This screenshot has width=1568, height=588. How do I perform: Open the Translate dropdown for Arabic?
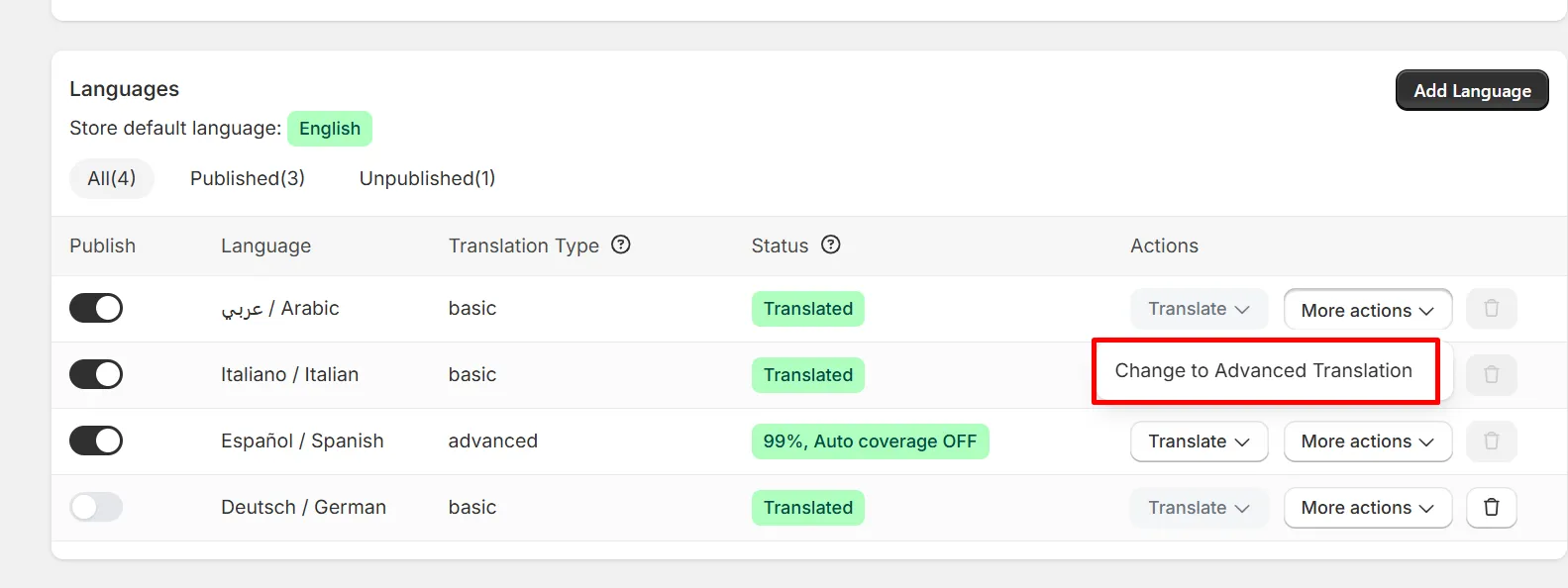(1199, 309)
